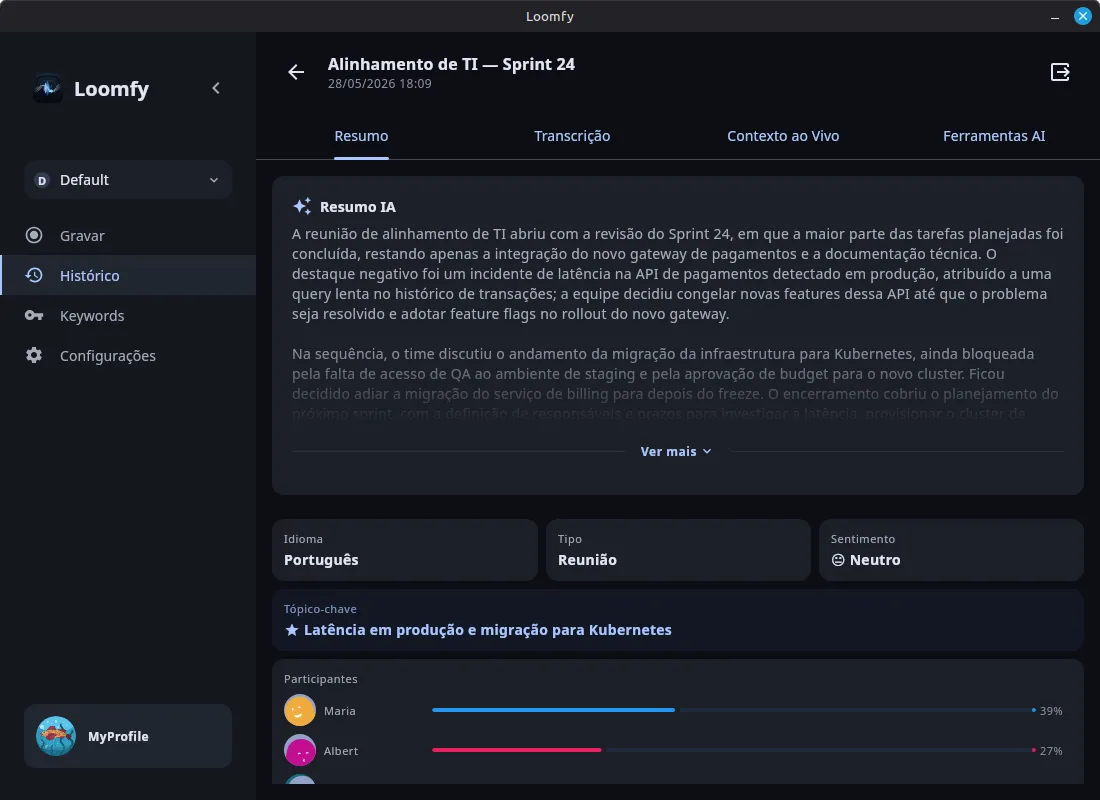Click the Tipo Reunião card
1100x800 pixels.
coord(678,550)
